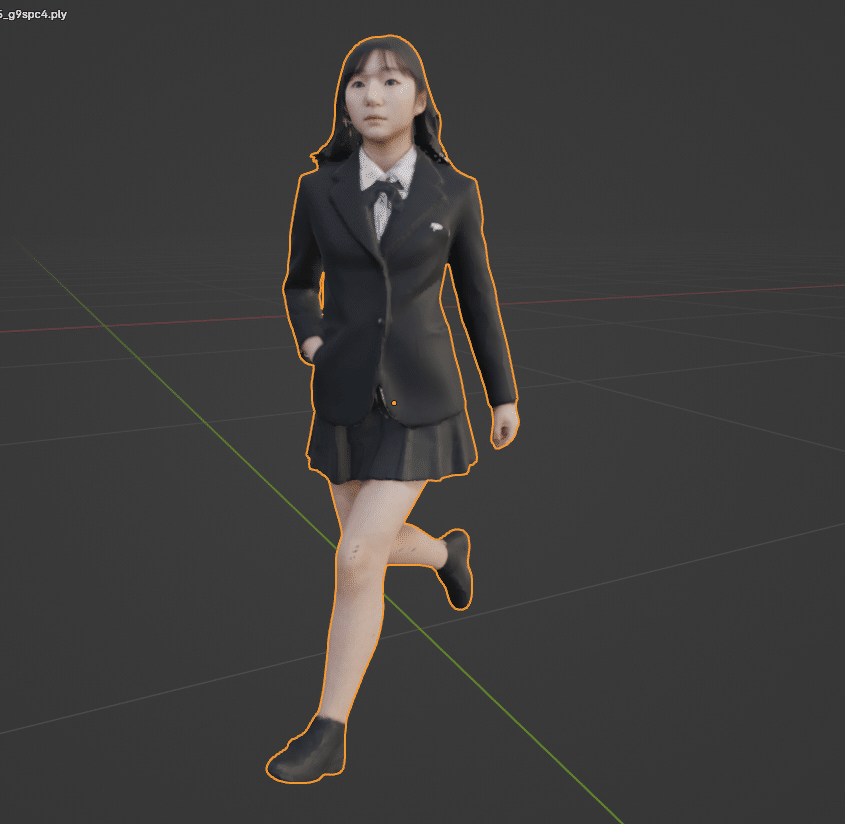Click the badge on the blazer lapel
The width and height of the screenshot is (845, 824).
click(x=437, y=226)
